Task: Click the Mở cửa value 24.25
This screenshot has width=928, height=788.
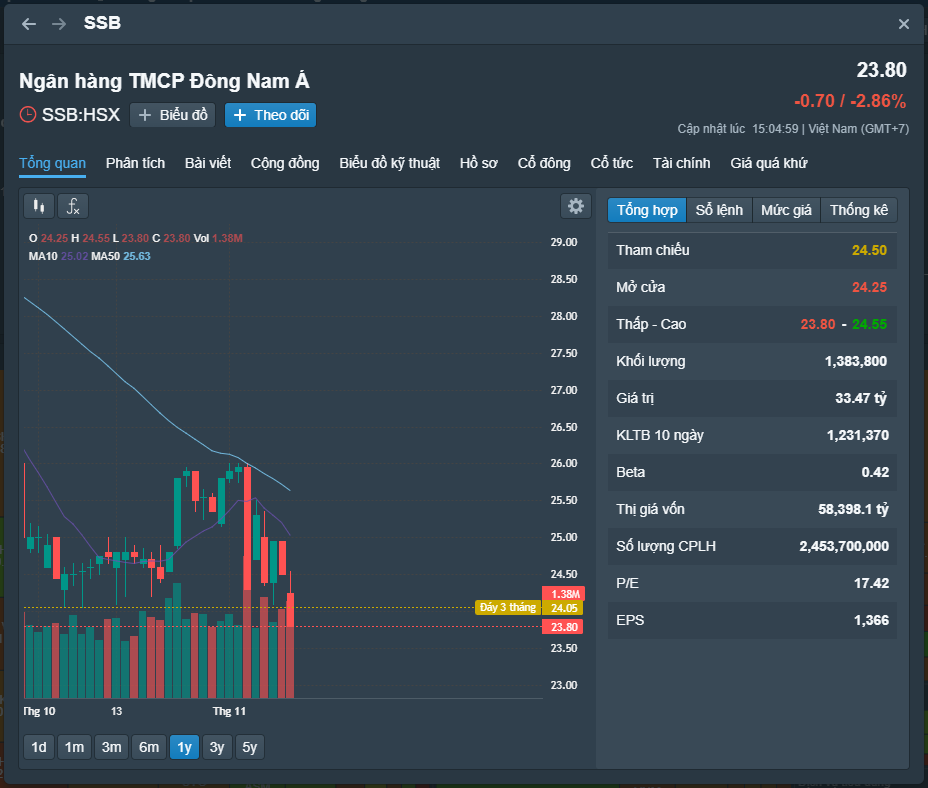Action: pos(869,288)
